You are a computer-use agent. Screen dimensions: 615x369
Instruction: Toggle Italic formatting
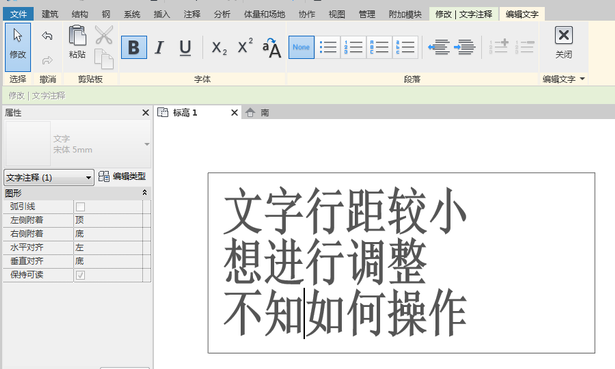tap(159, 47)
